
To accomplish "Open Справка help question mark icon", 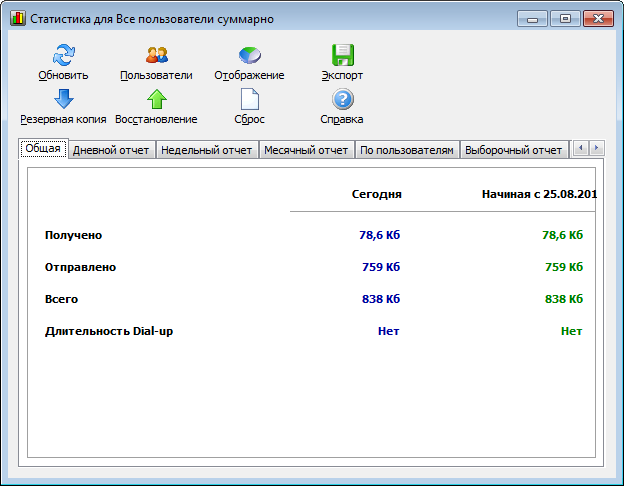I will pos(343,99).
